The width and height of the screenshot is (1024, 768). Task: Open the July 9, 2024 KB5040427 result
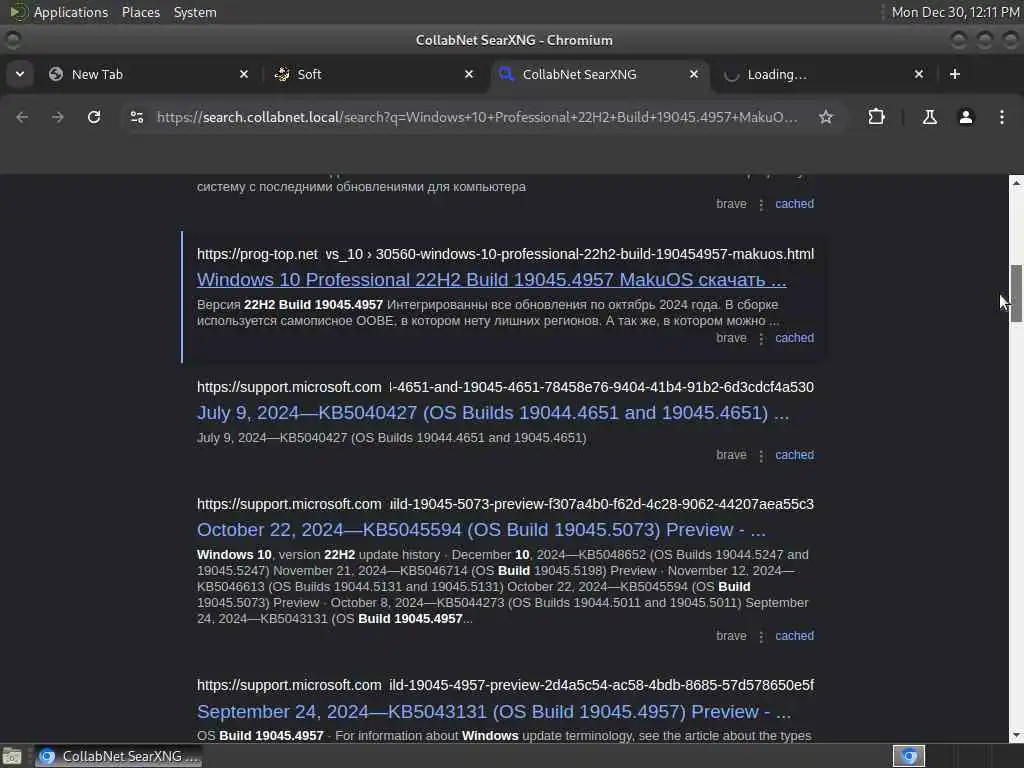(493, 413)
